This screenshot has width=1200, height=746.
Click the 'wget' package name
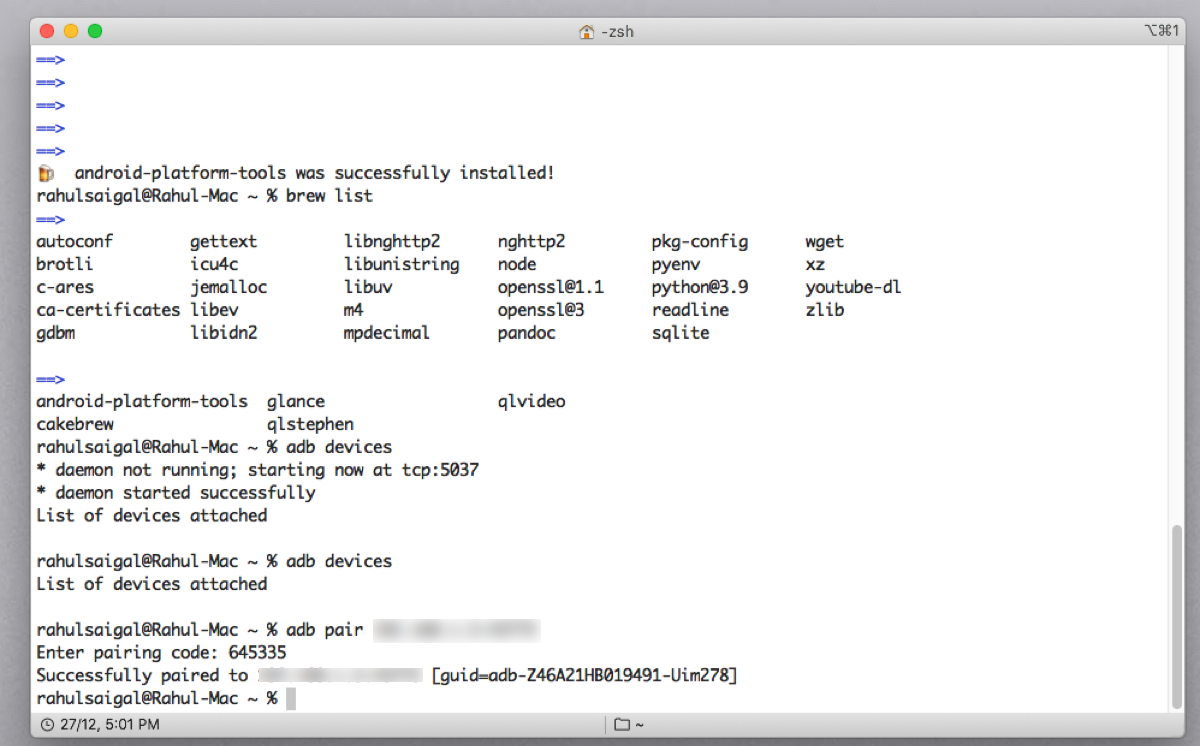[824, 242]
